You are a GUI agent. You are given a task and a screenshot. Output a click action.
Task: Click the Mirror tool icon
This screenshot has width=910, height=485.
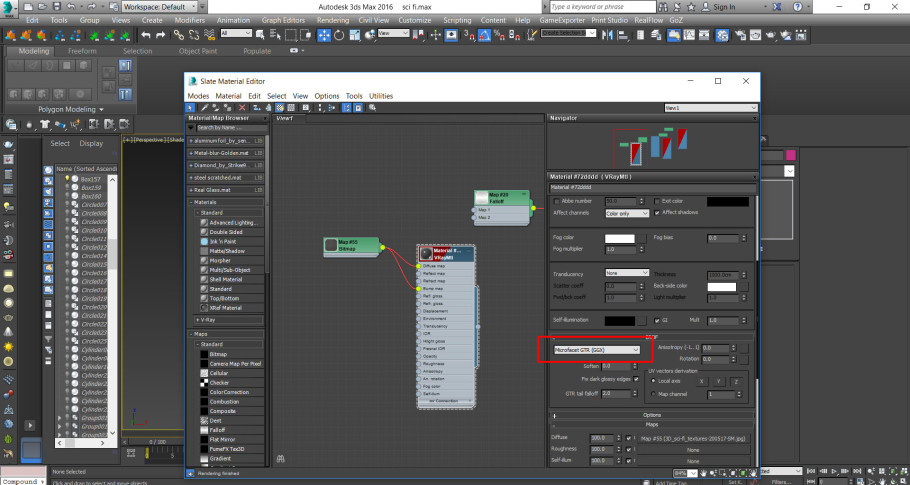point(608,35)
